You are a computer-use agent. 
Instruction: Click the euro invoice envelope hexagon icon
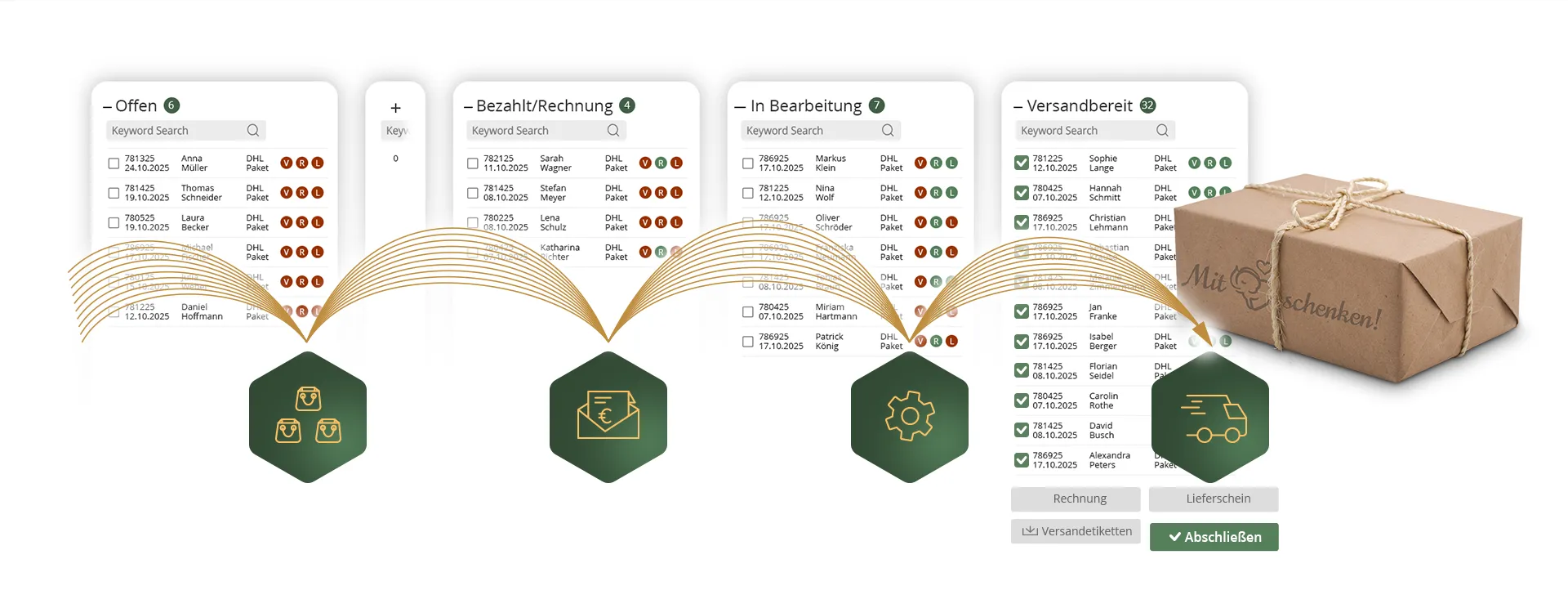[x=608, y=417]
